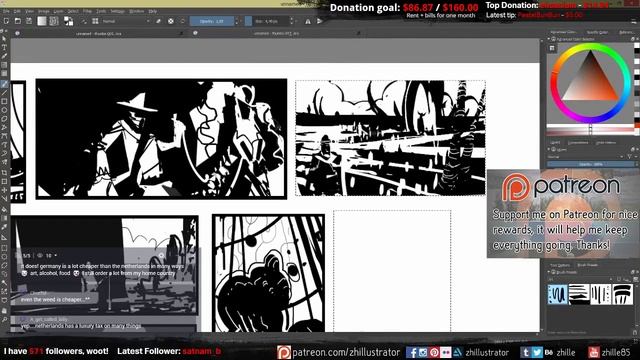Collapse the Layers docker
This screenshot has height=360, width=640.
click(549, 150)
